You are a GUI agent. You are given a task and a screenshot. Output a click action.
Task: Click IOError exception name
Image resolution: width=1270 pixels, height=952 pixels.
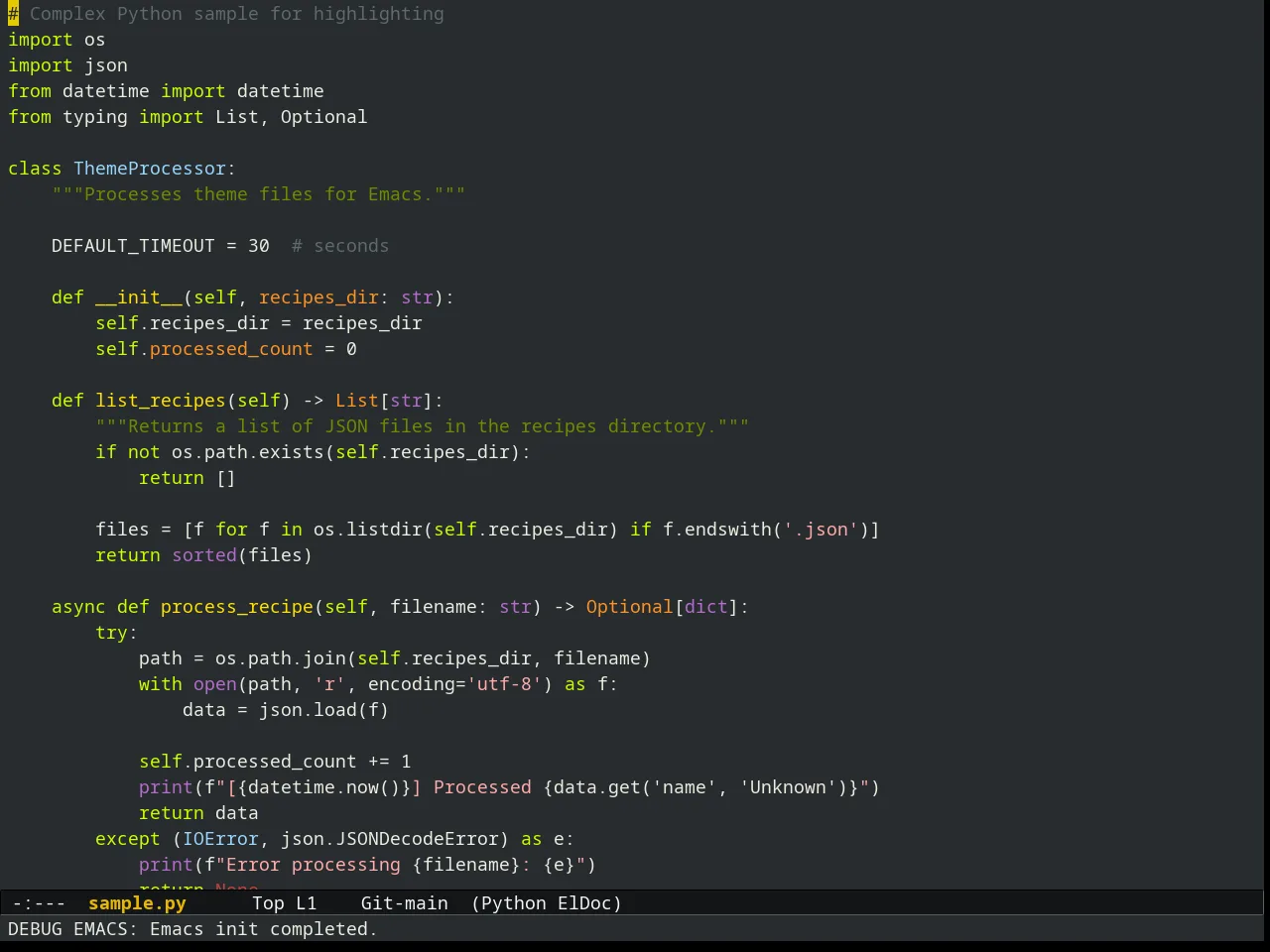tap(220, 839)
